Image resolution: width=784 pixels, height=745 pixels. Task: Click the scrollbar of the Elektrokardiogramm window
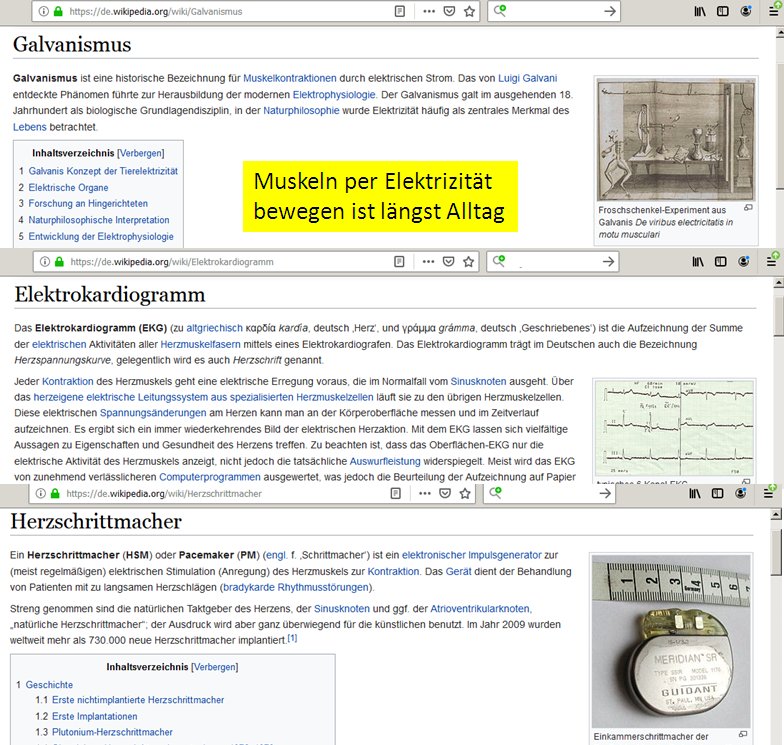[x=778, y=380]
